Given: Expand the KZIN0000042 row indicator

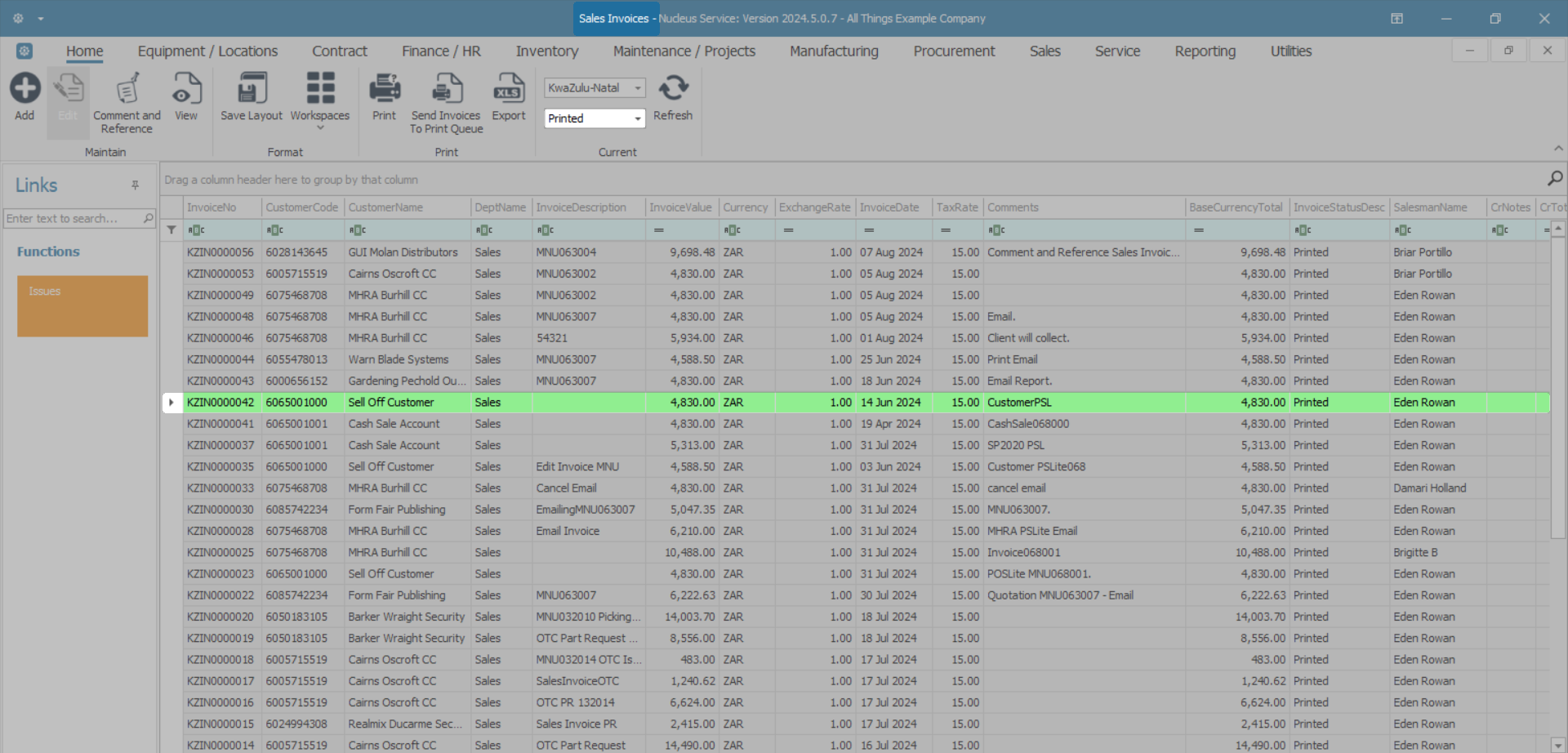Looking at the screenshot, I should click(x=171, y=403).
